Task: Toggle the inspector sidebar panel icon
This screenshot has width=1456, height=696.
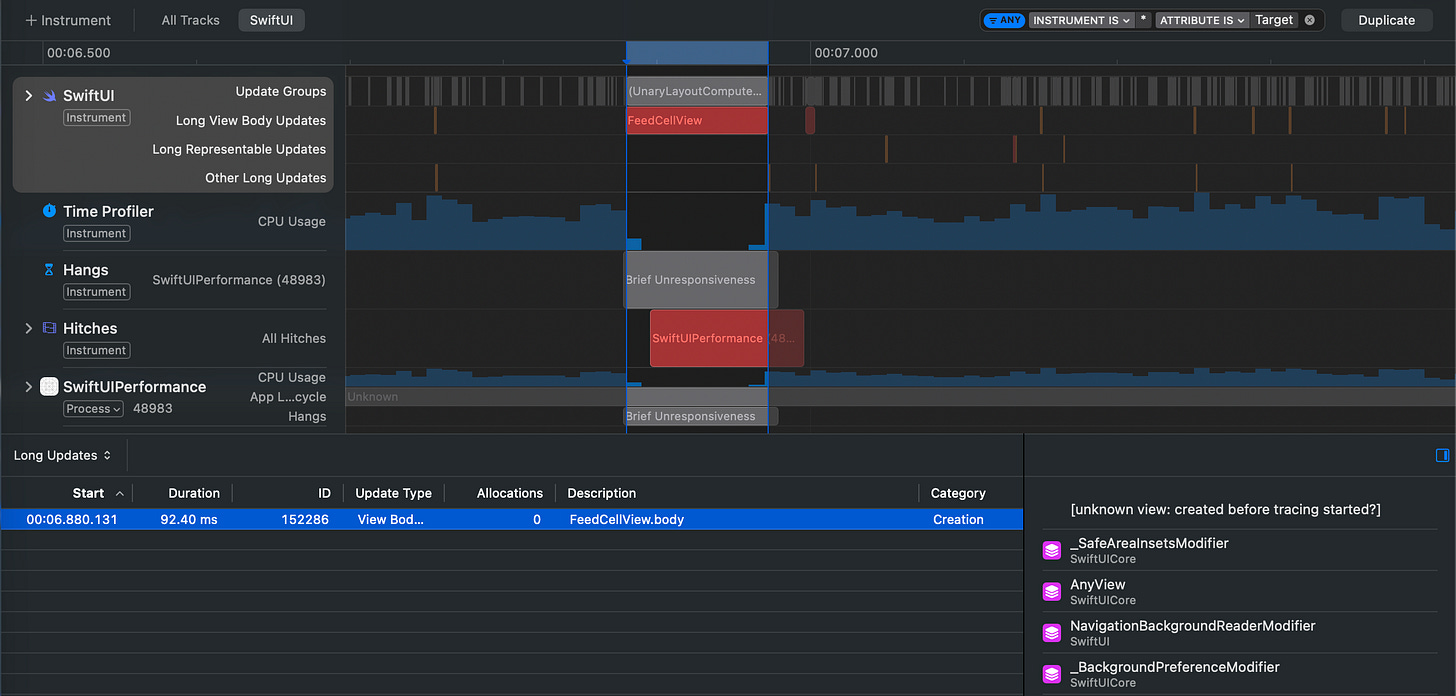Action: pyautogui.click(x=1442, y=455)
